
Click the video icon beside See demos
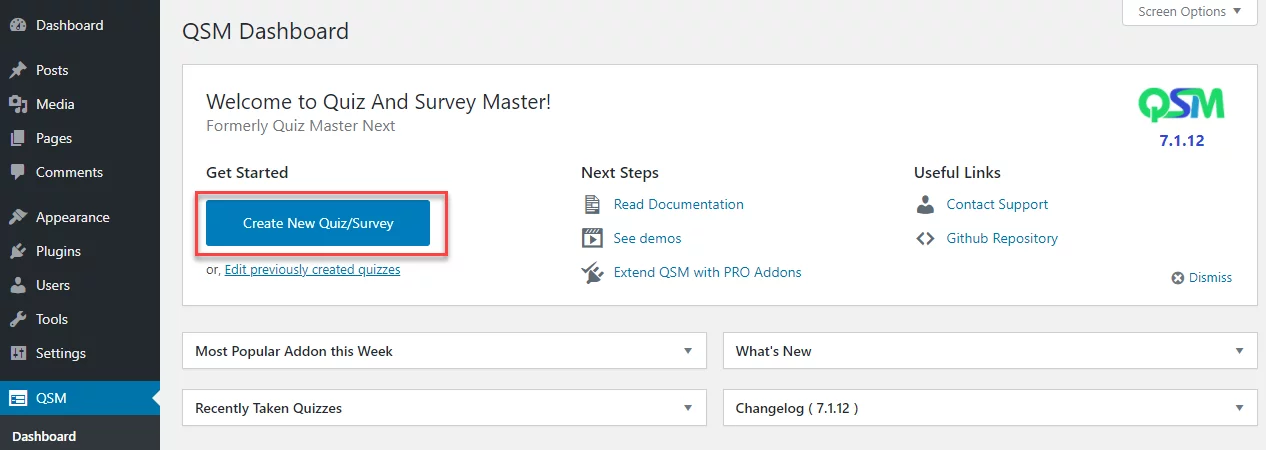(x=592, y=238)
